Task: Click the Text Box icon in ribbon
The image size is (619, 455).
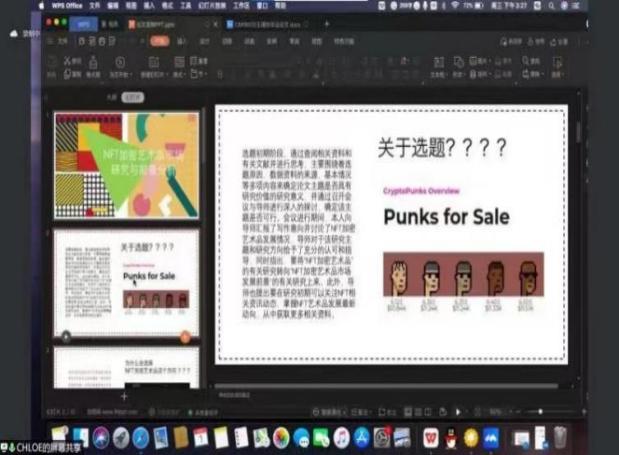Action: 439,62
